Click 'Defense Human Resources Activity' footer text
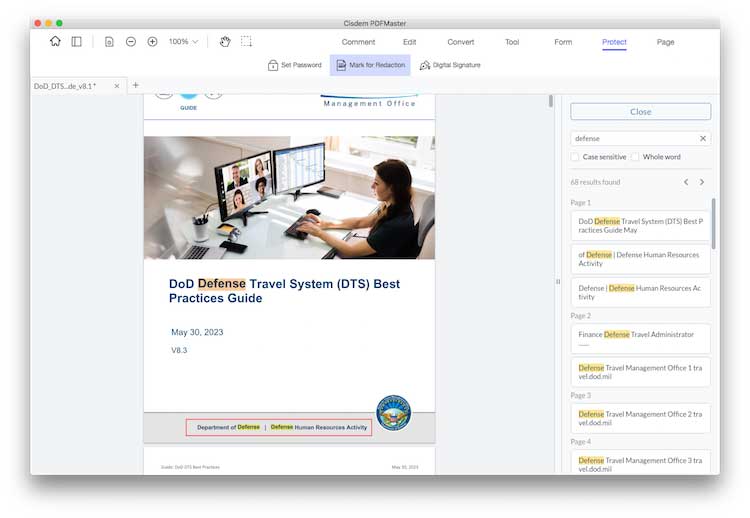 click(319, 427)
